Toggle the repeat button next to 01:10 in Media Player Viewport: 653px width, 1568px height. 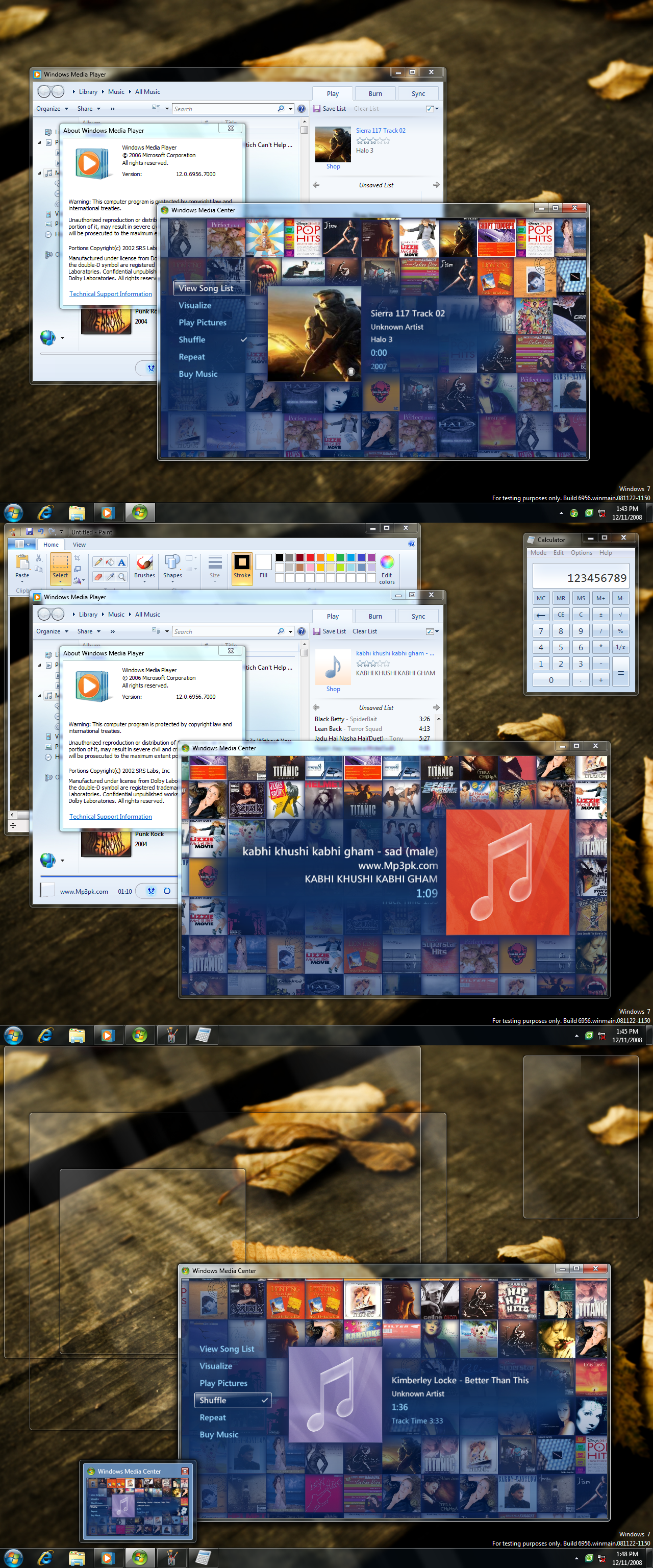pos(167,891)
